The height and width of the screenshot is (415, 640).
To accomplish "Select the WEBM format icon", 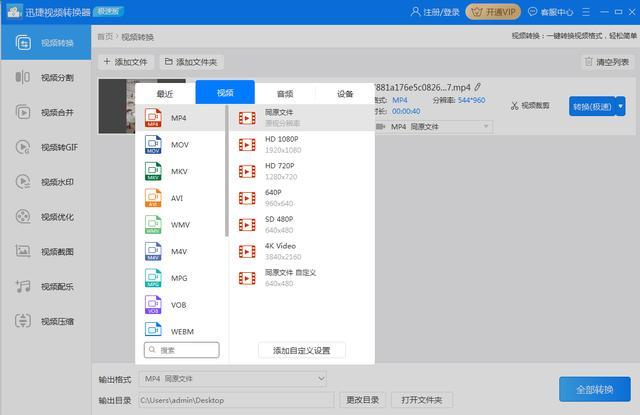I will pyautogui.click(x=153, y=330).
